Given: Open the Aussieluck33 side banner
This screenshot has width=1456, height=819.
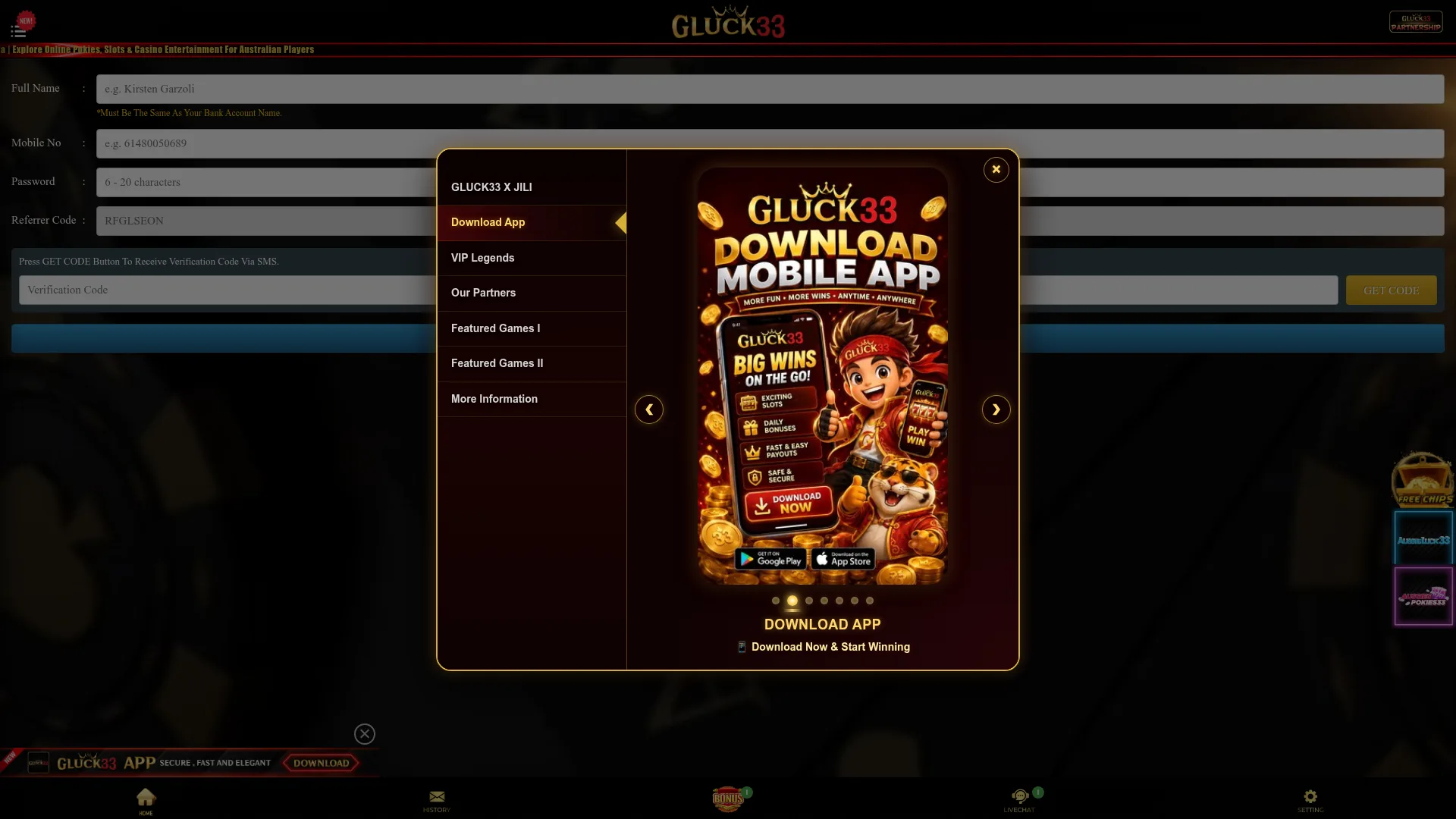Looking at the screenshot, I should pos(1423,538).
